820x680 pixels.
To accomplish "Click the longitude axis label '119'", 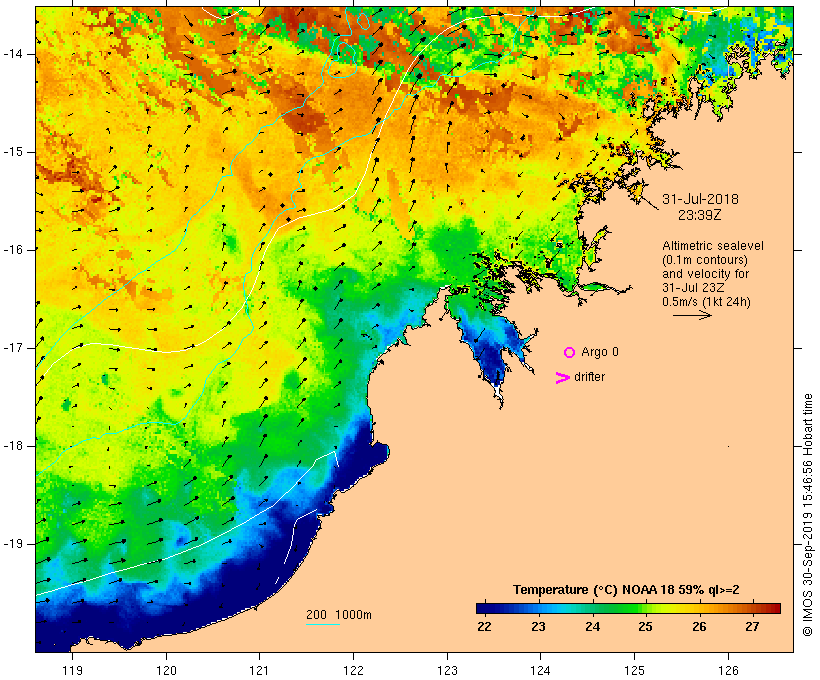I will pyautogui.click(x=72, y=670).
